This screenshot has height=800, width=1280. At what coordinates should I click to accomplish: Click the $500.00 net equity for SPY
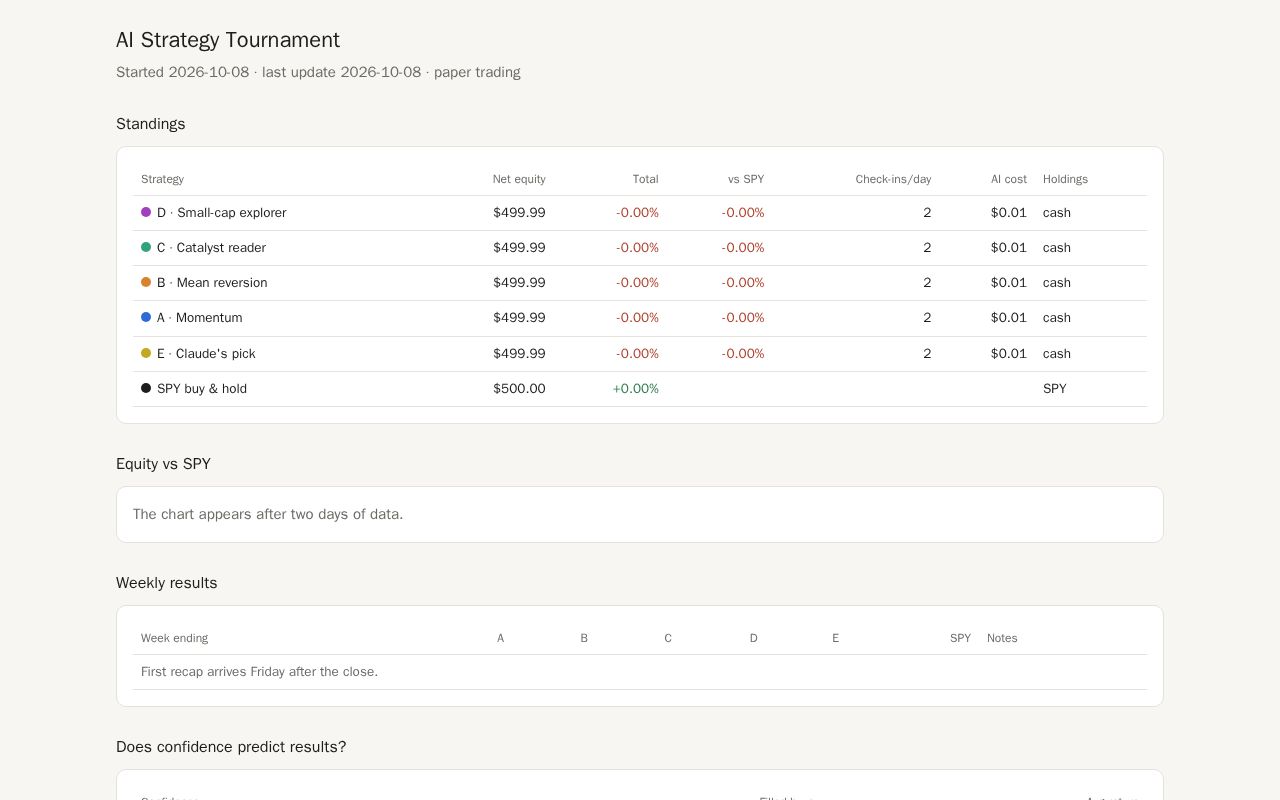coord(519,388)
